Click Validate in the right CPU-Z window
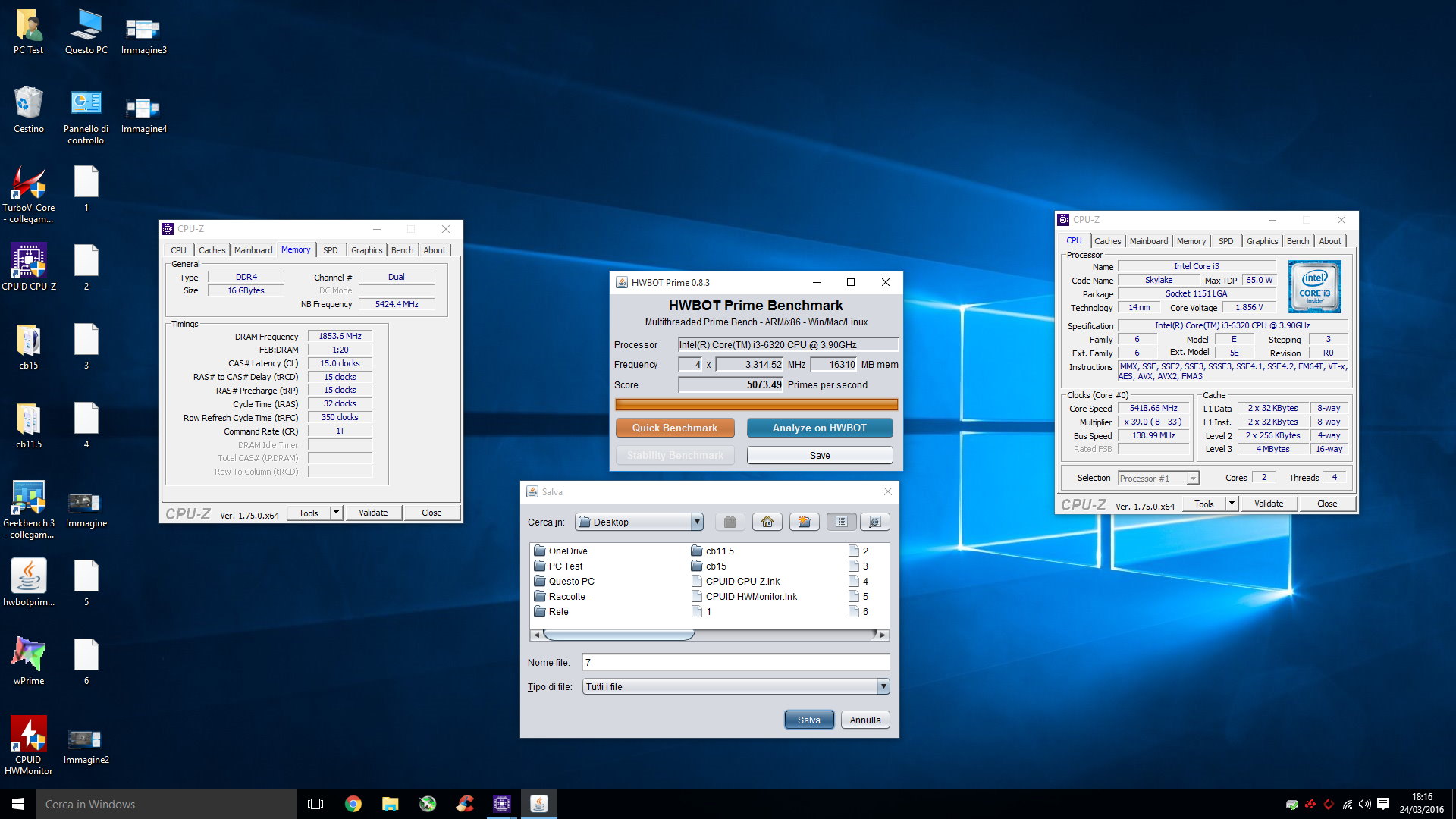Screen dimensions: 1456x819 [x=1269, y=504]
